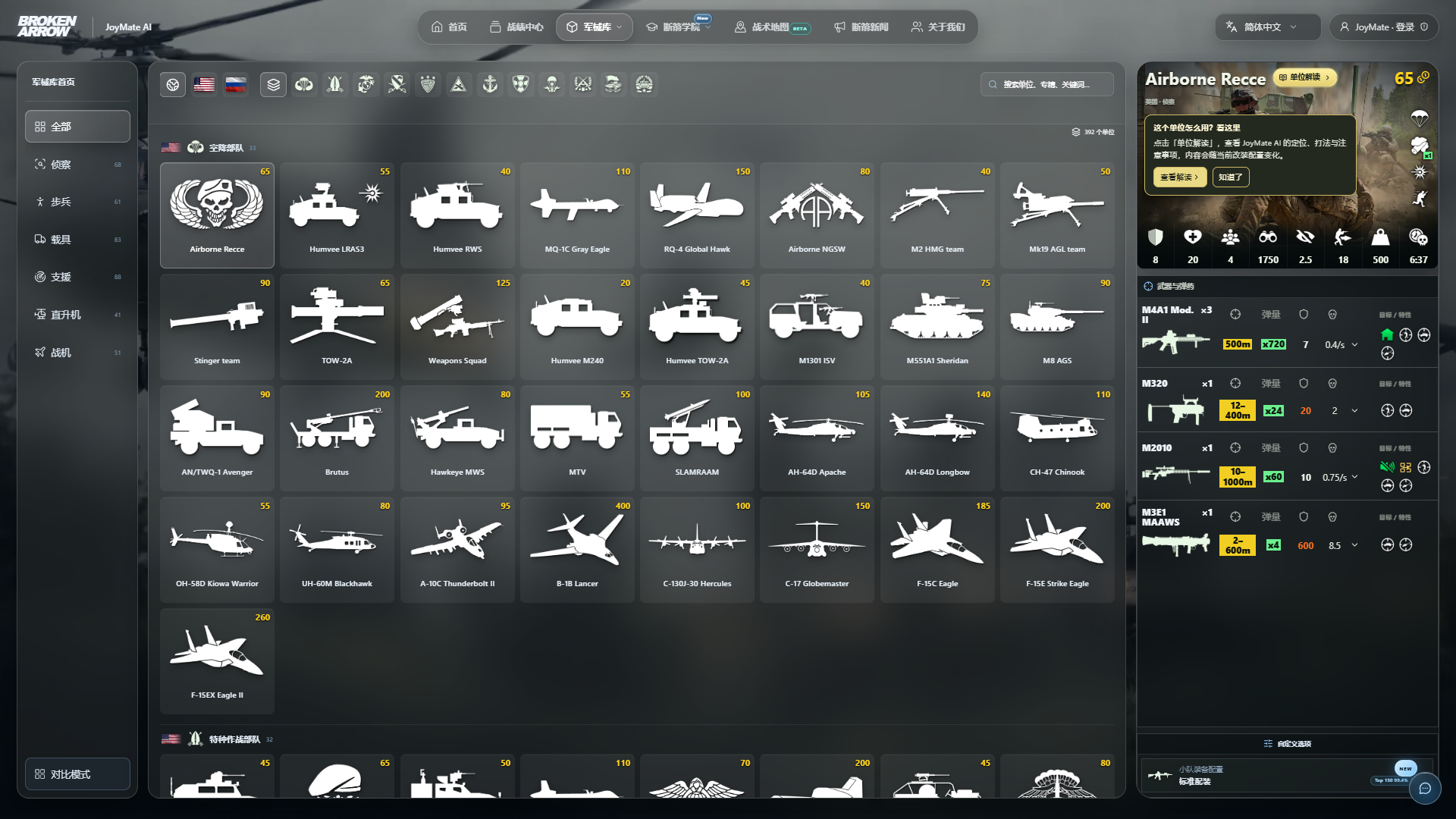Select the AH-64D Apache unit card
Screen dimensions: 1456x819
817,438
